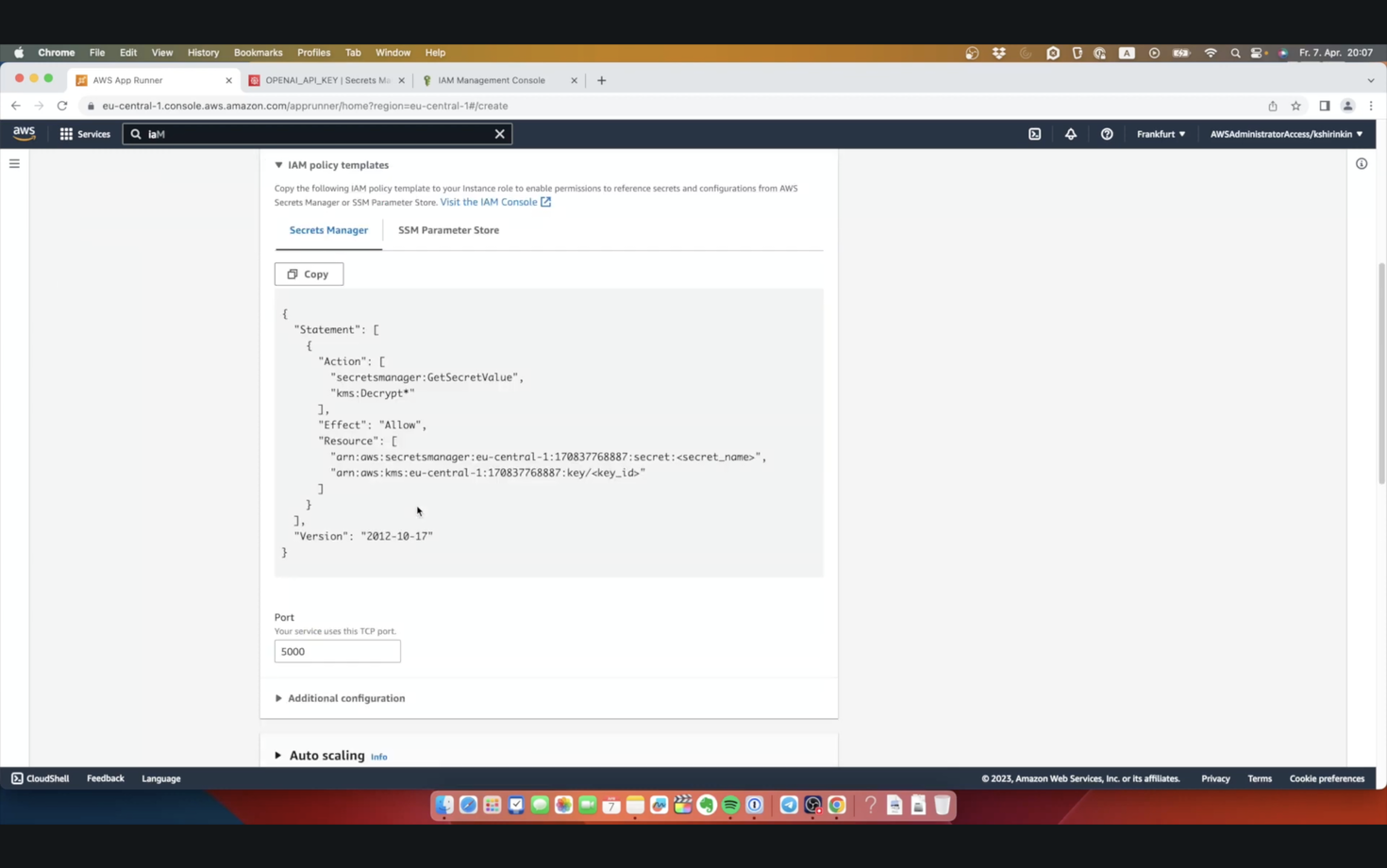
Task: Share this page from the address bar
Action: pyautogui.click(x=1273, y=106)
